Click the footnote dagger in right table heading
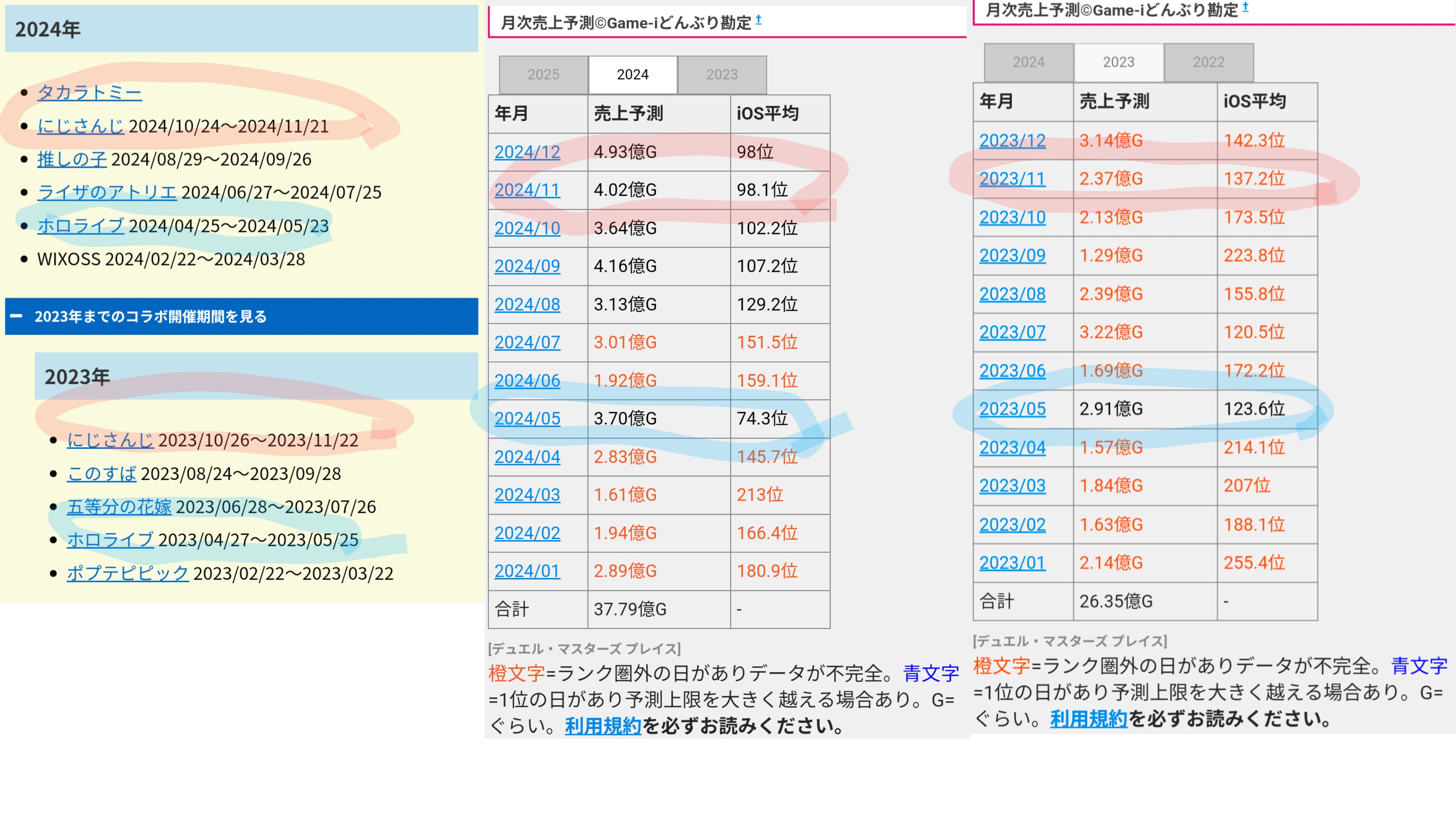Screen dimensions: 1456x819 click(x=1245, y=7)
